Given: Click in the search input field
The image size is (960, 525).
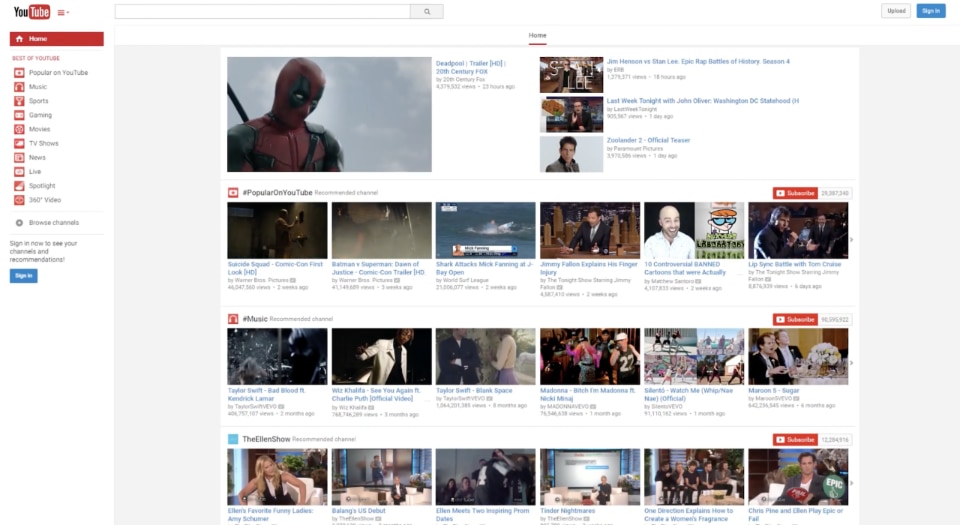Looking at the screenshot, I should click(x=262, y=12).
